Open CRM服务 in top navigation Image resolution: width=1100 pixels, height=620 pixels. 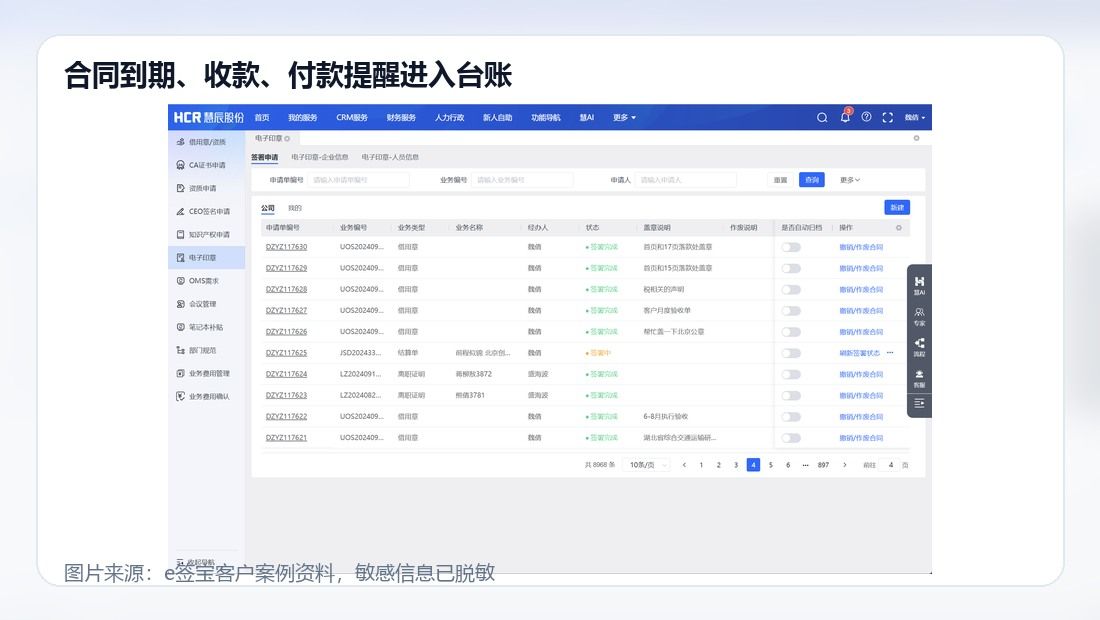(351, 118)
